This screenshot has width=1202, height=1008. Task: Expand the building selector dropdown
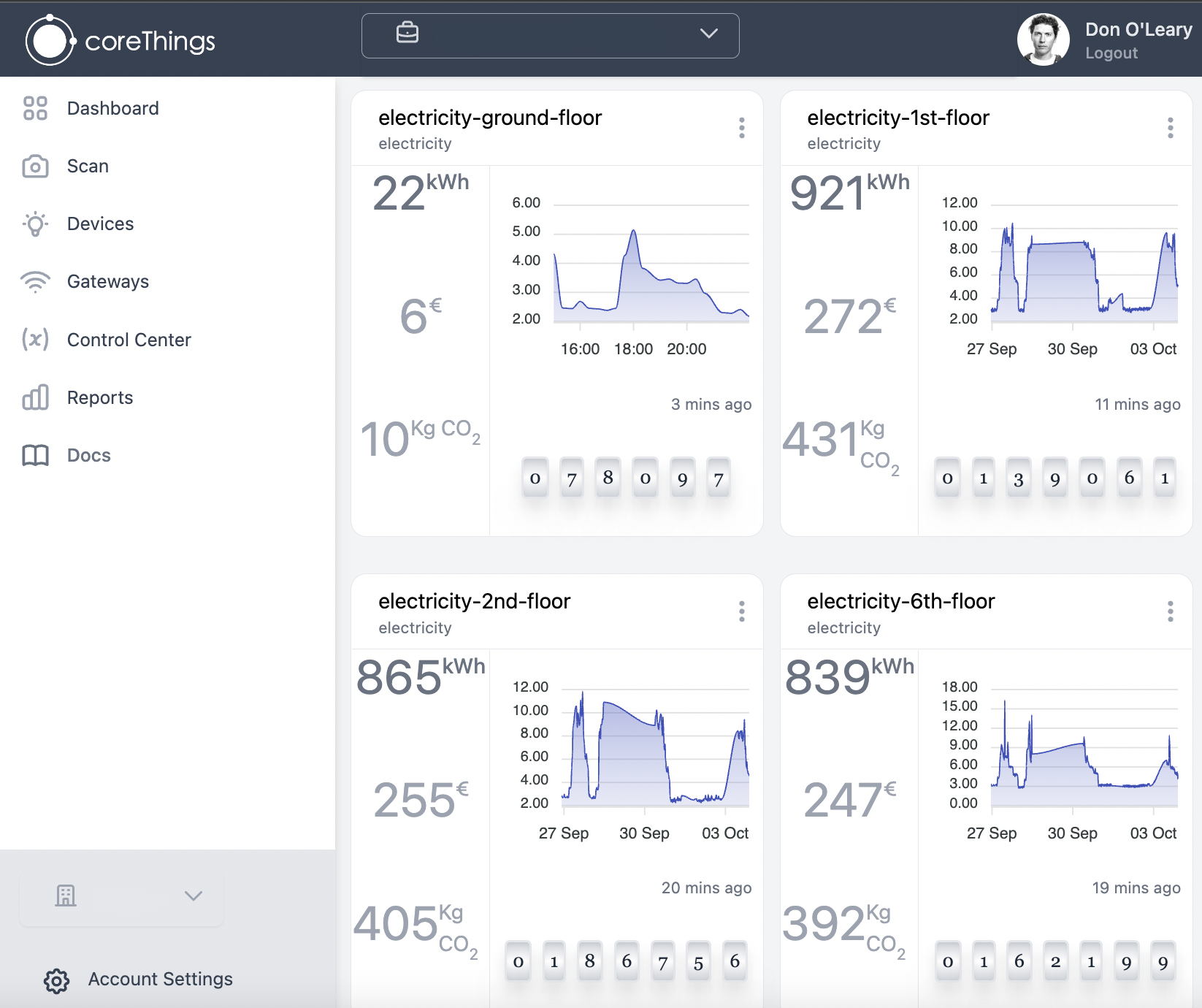click(x=121, y=896)
